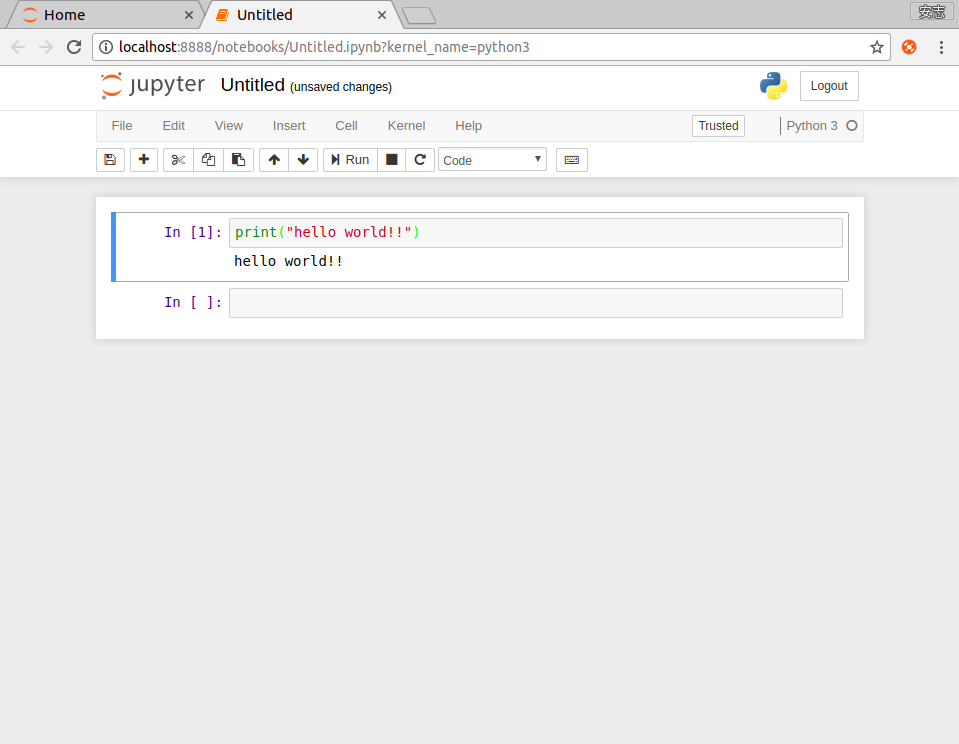The image size is (959, 744).
Task: Open a new browser tab
Action: [420, 15]
